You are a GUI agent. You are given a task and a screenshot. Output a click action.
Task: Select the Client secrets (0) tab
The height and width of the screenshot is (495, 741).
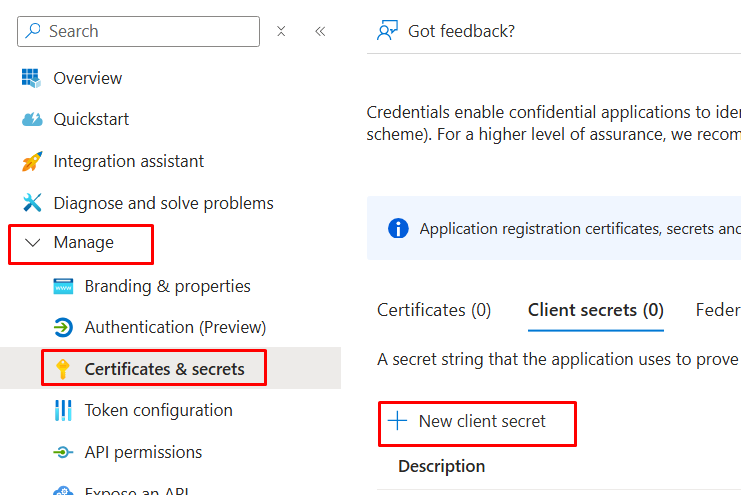tap(595, 310)
